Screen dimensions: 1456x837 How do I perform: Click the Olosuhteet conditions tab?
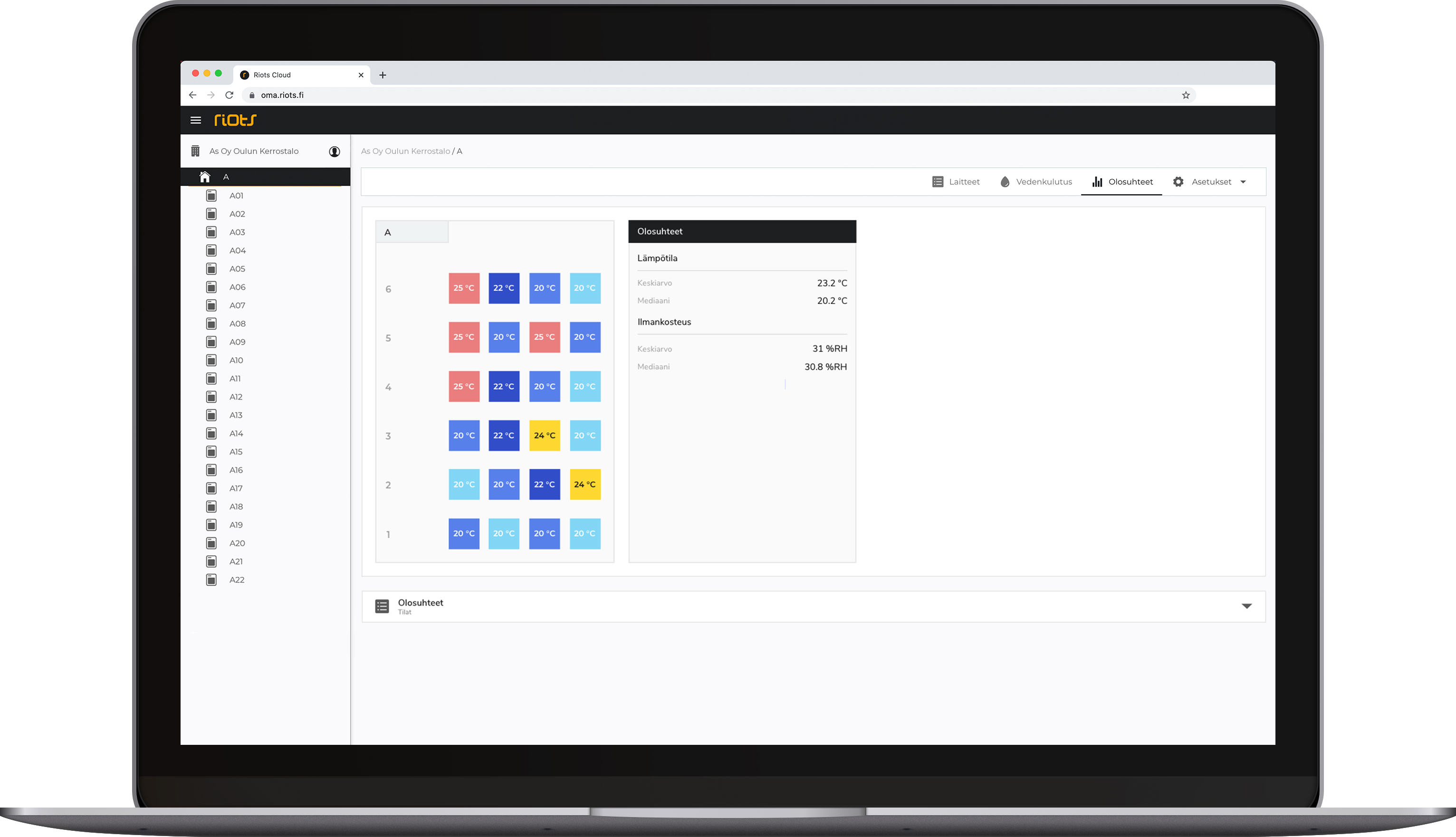point(1121,181)
